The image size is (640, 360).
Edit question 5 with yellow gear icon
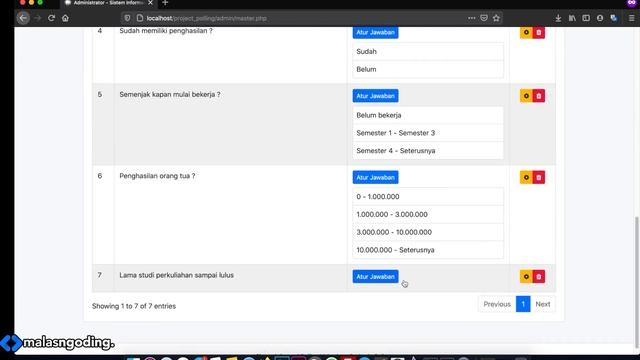(x=526, y=96)
